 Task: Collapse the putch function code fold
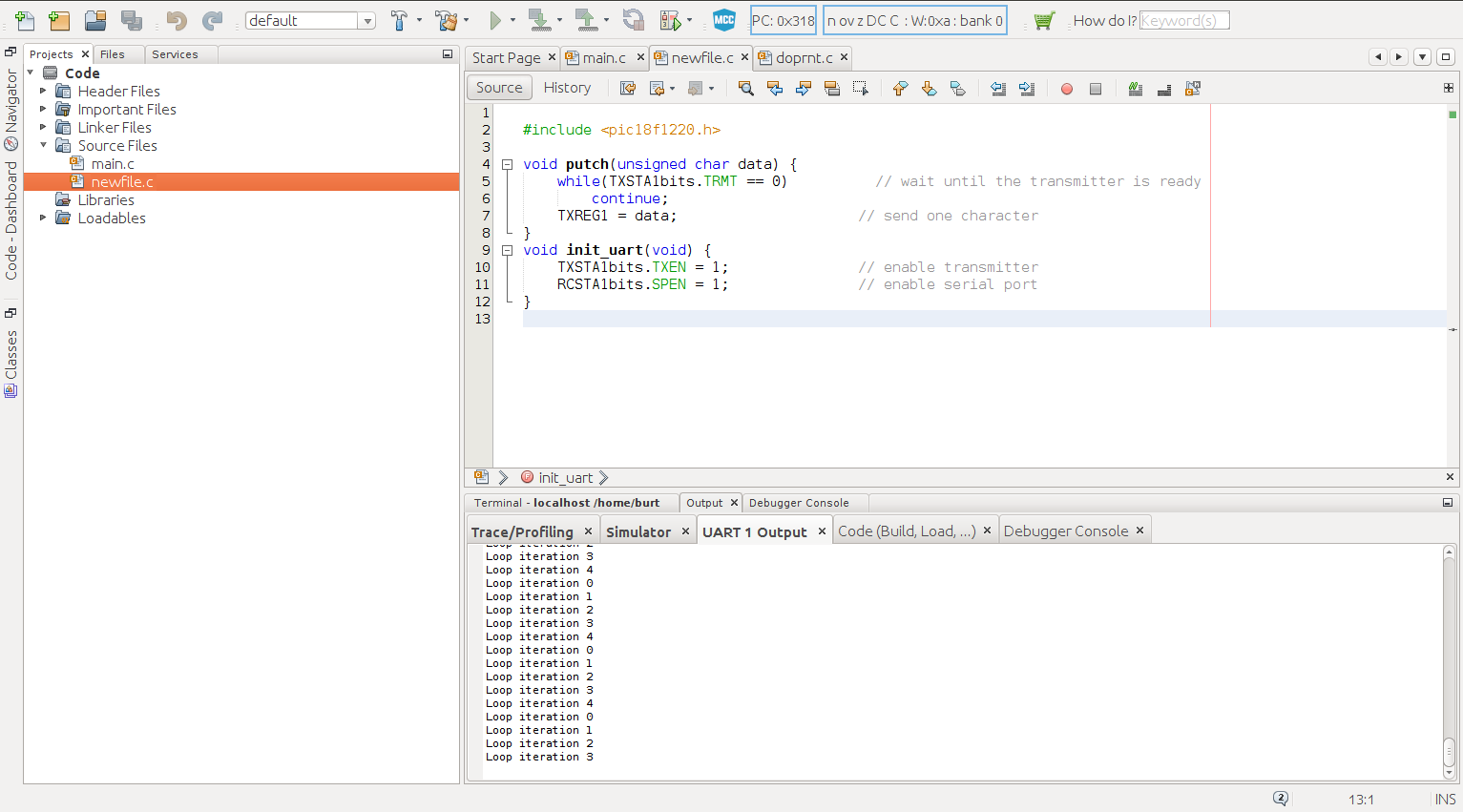point(508,164)
